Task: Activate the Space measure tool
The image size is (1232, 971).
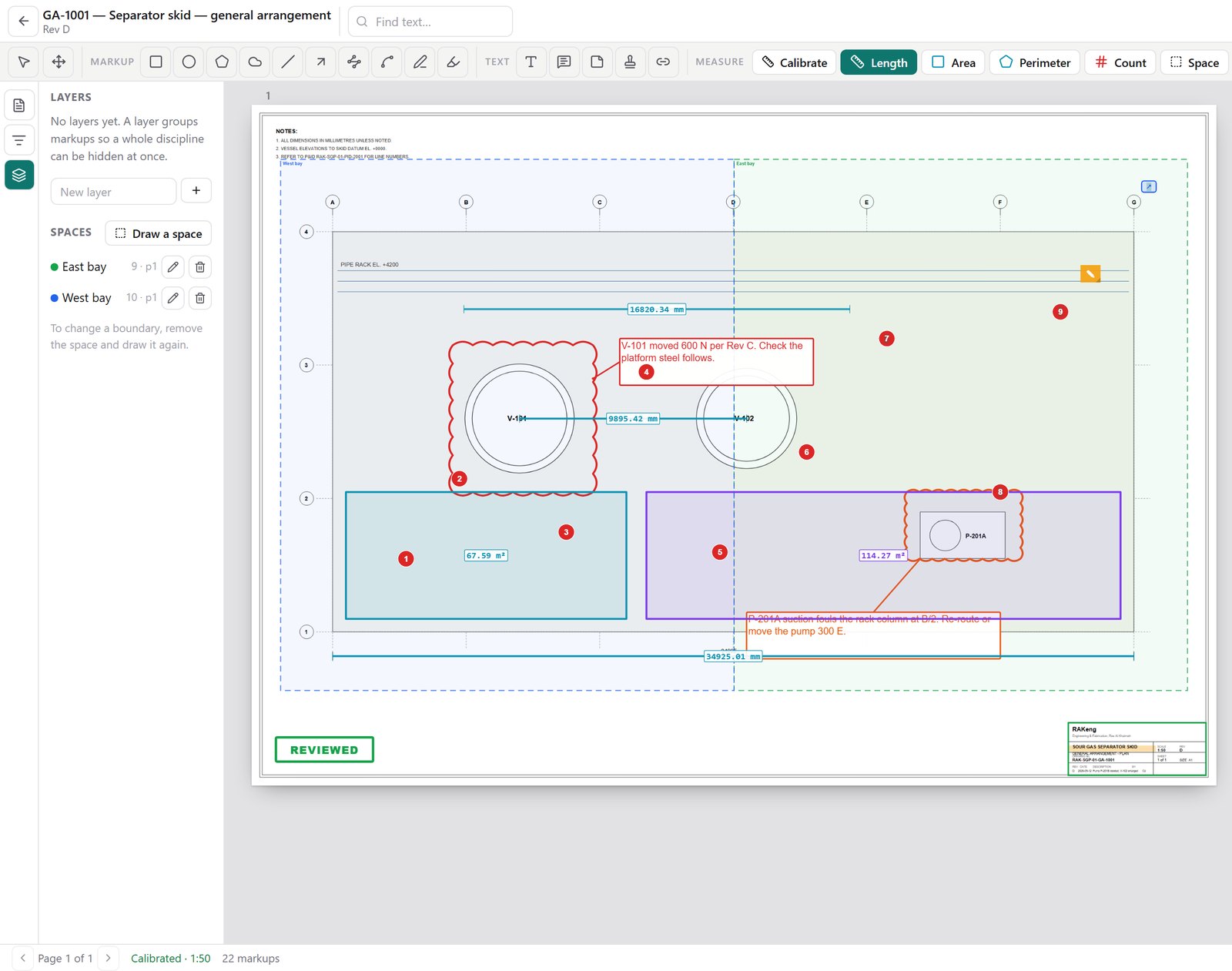Action: click(1194, 62)
